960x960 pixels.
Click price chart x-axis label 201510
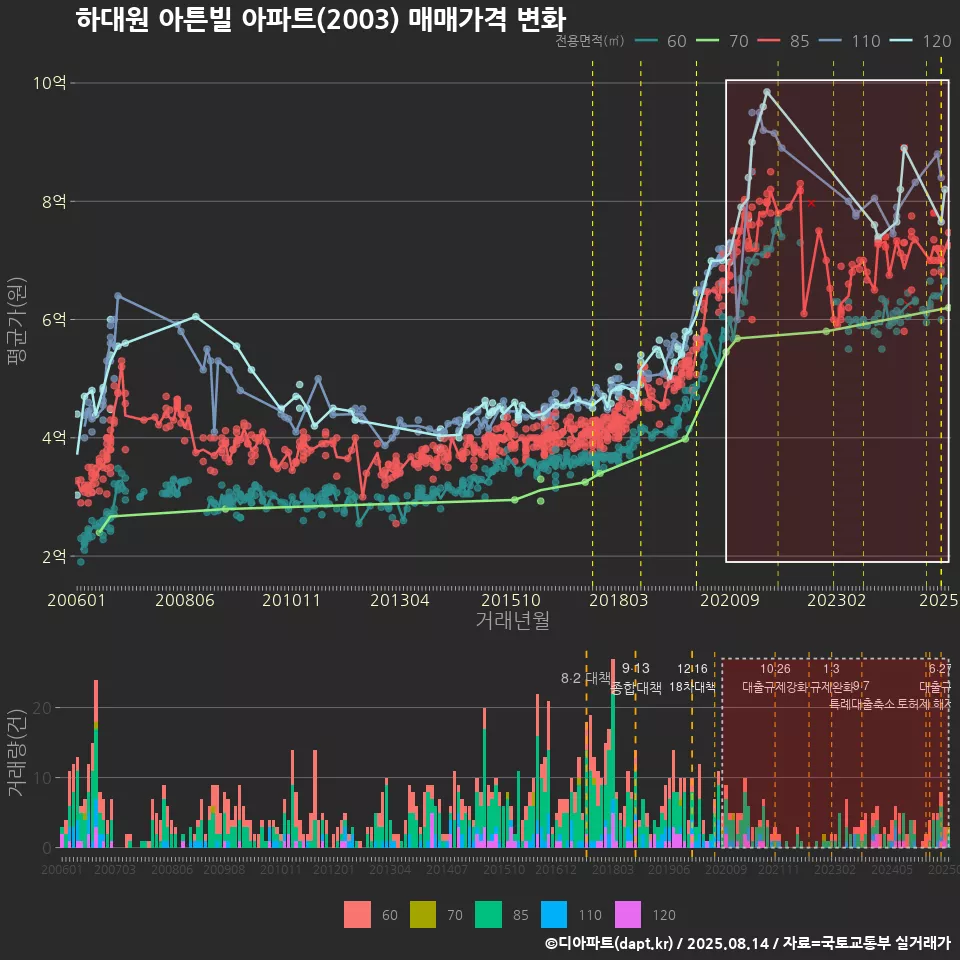pyautogui.click(x=511, y=600)
